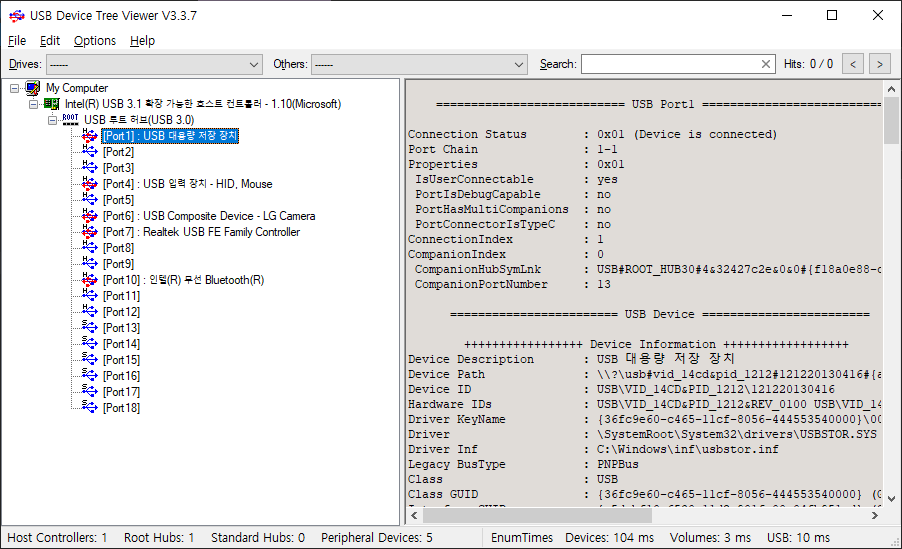Click the USB icon beside Port1 mass storage
The width and height of the screenshot is (902, 549).
pyautogui.click(x=89, y=136)
